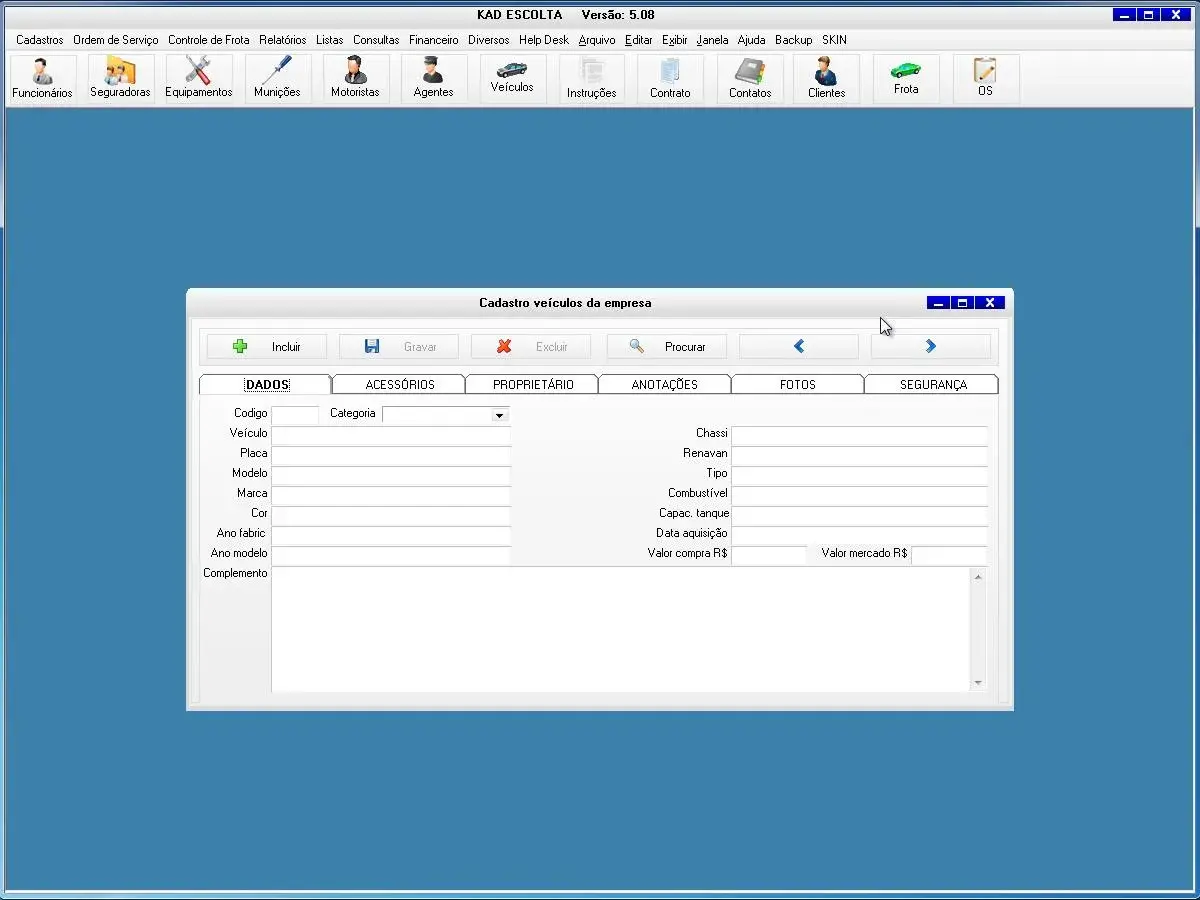
Task: Click Complemento scrollbar down arrow
Action: tap(978, 683)
